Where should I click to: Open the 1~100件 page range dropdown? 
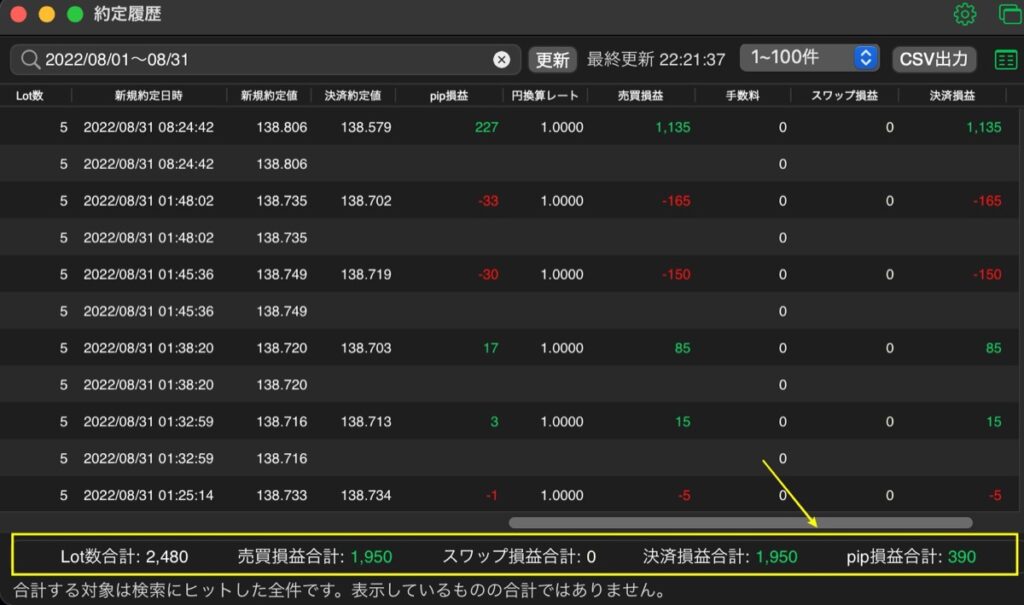(x=810, y=57)
